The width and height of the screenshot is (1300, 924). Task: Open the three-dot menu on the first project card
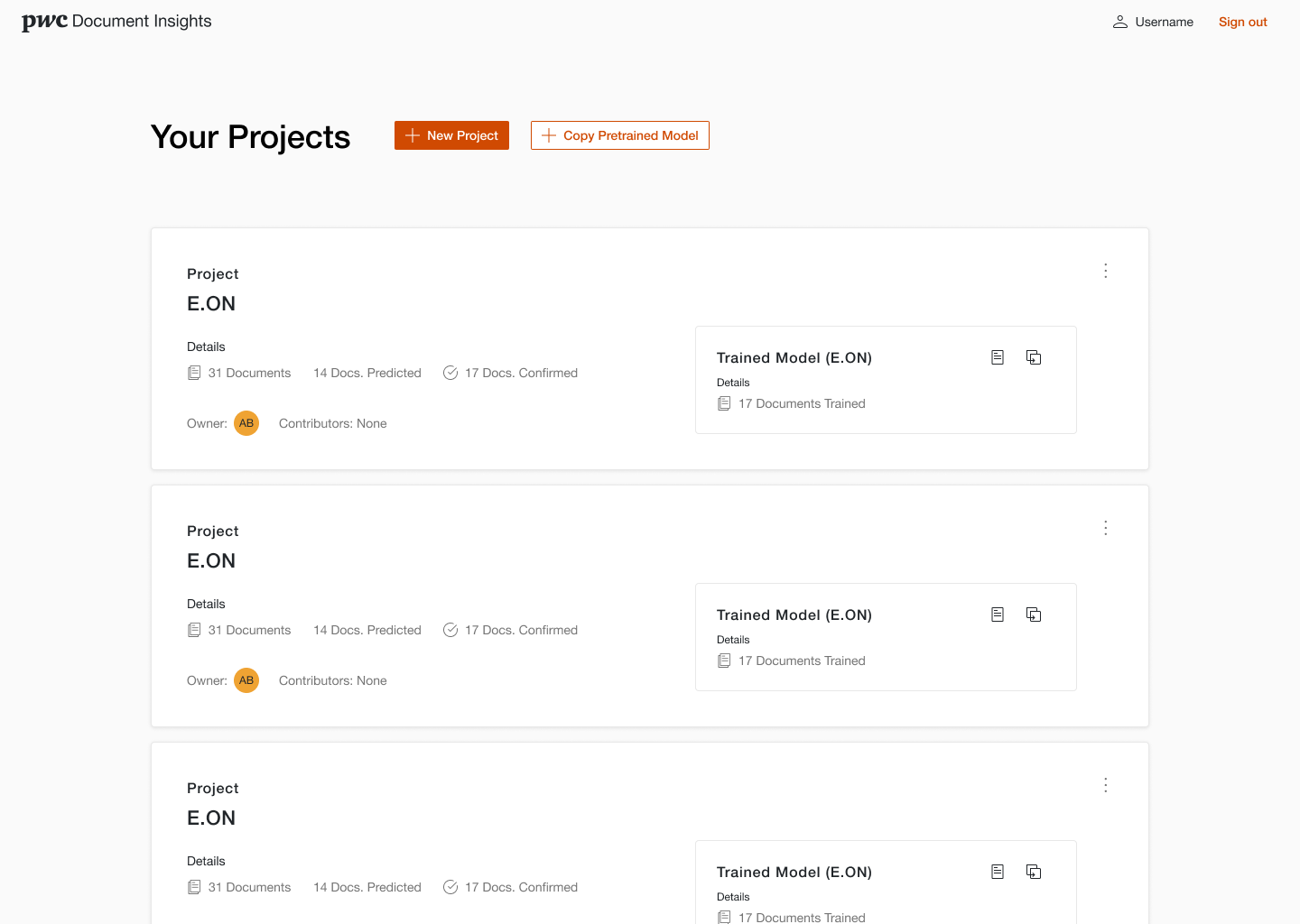(x=1105, y=271)
